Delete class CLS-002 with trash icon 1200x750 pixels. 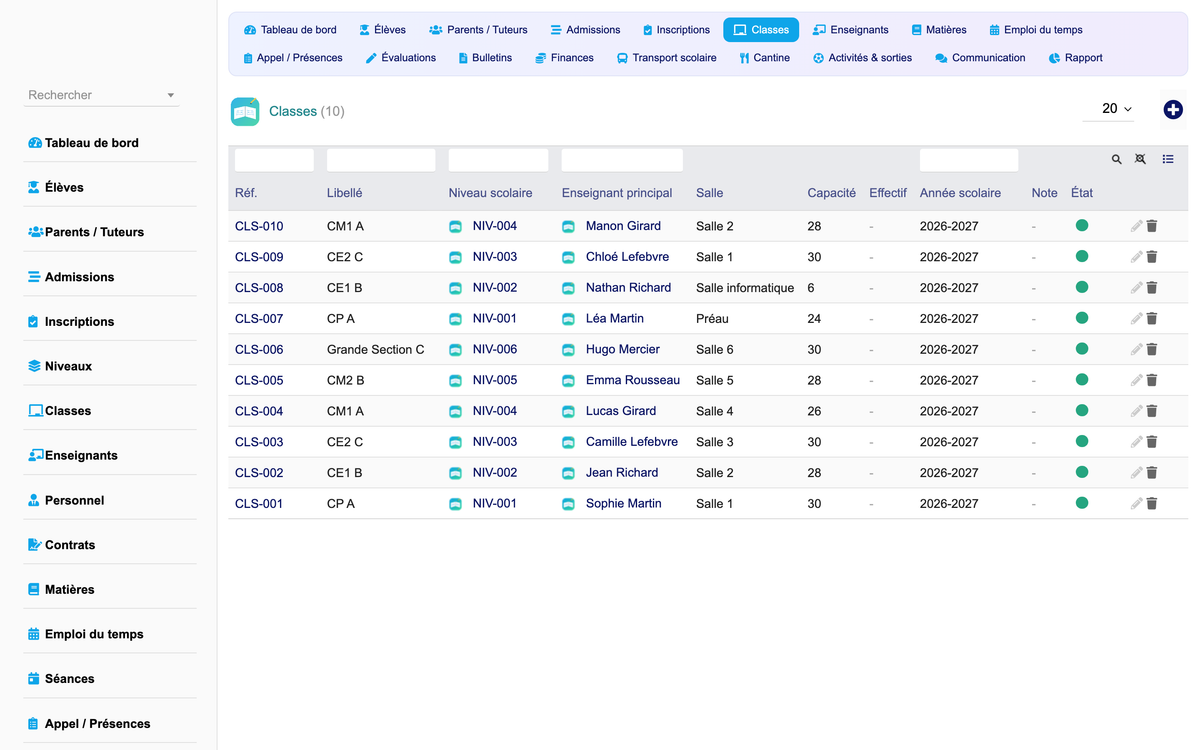(1152, 473)
